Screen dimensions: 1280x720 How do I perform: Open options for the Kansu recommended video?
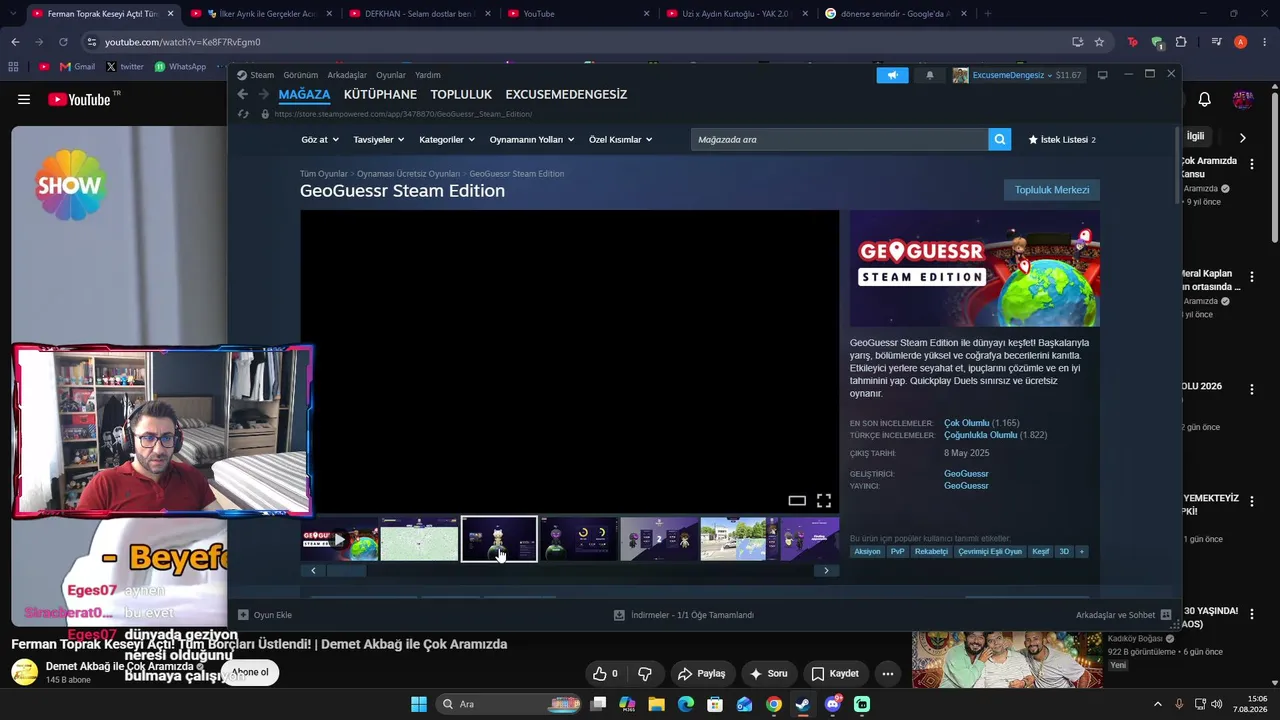tap(1252, 164)
